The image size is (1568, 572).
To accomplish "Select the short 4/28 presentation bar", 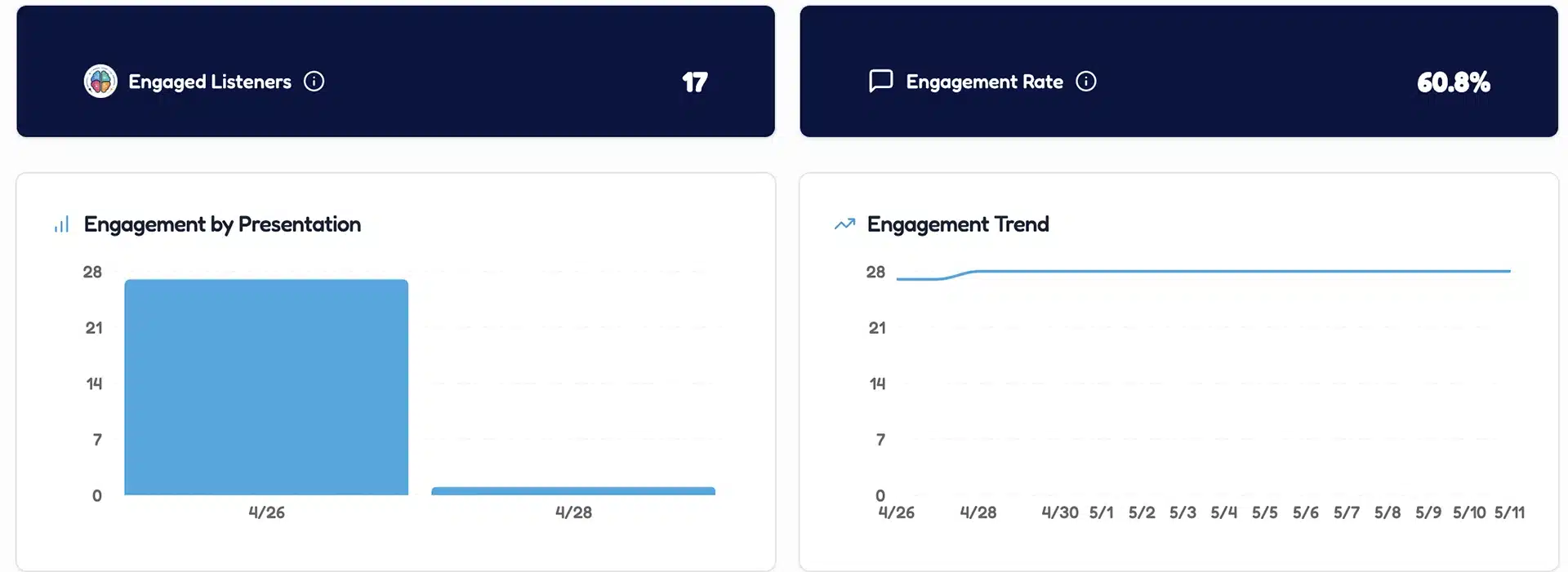I will click(x=573, y=491).
